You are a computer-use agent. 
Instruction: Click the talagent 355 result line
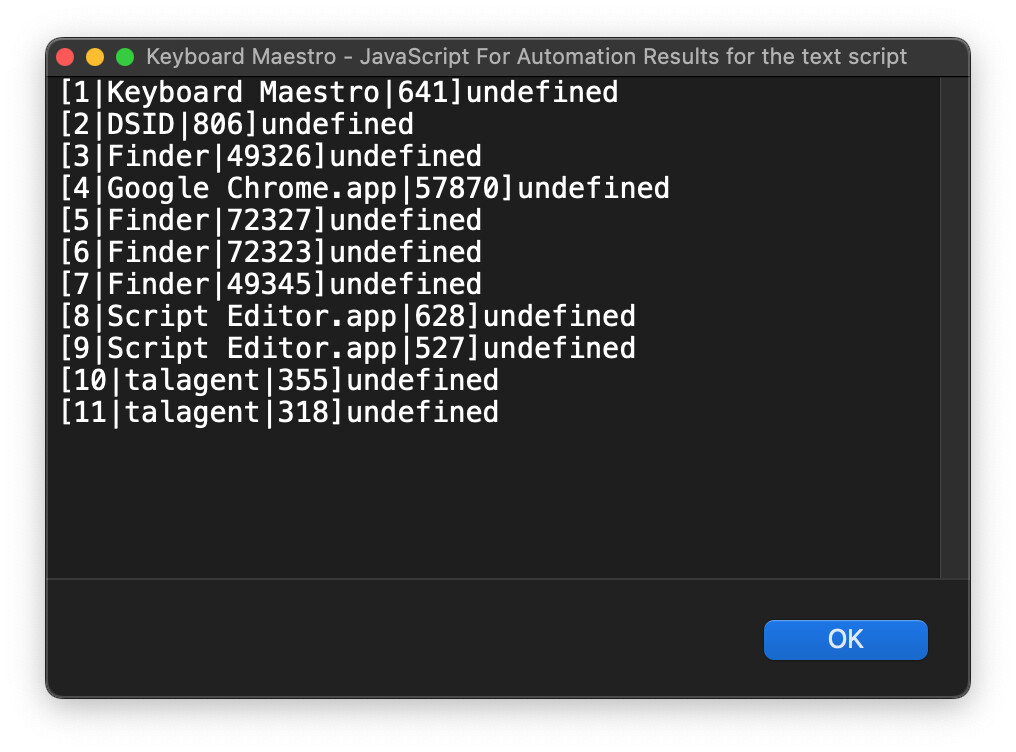point(279,381)
